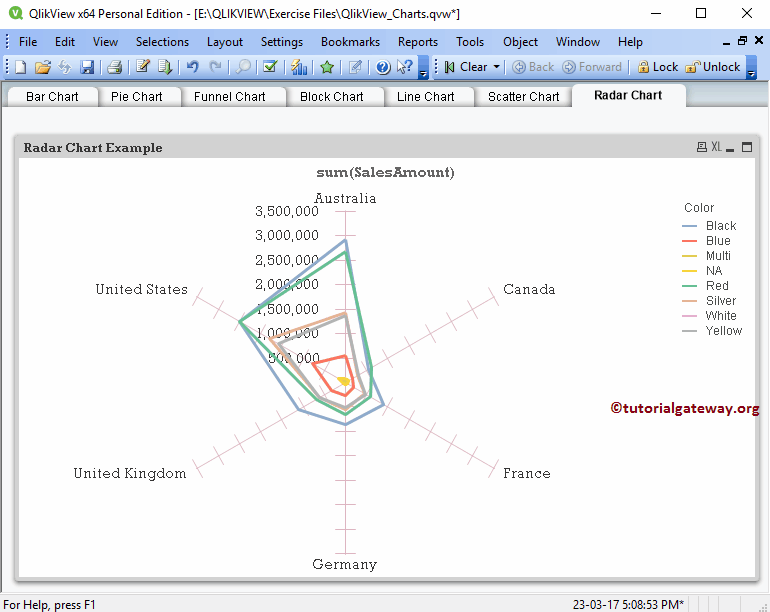Open the Object menu
770x612 pixels.
[520, 42]
